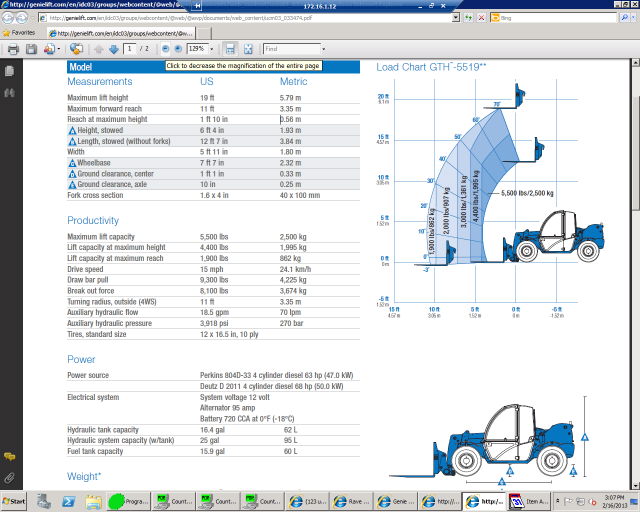The height and width of the screenshot is (512, 640).
Task: Show hidden system tray icons arrow
Action: coord(558,501)
